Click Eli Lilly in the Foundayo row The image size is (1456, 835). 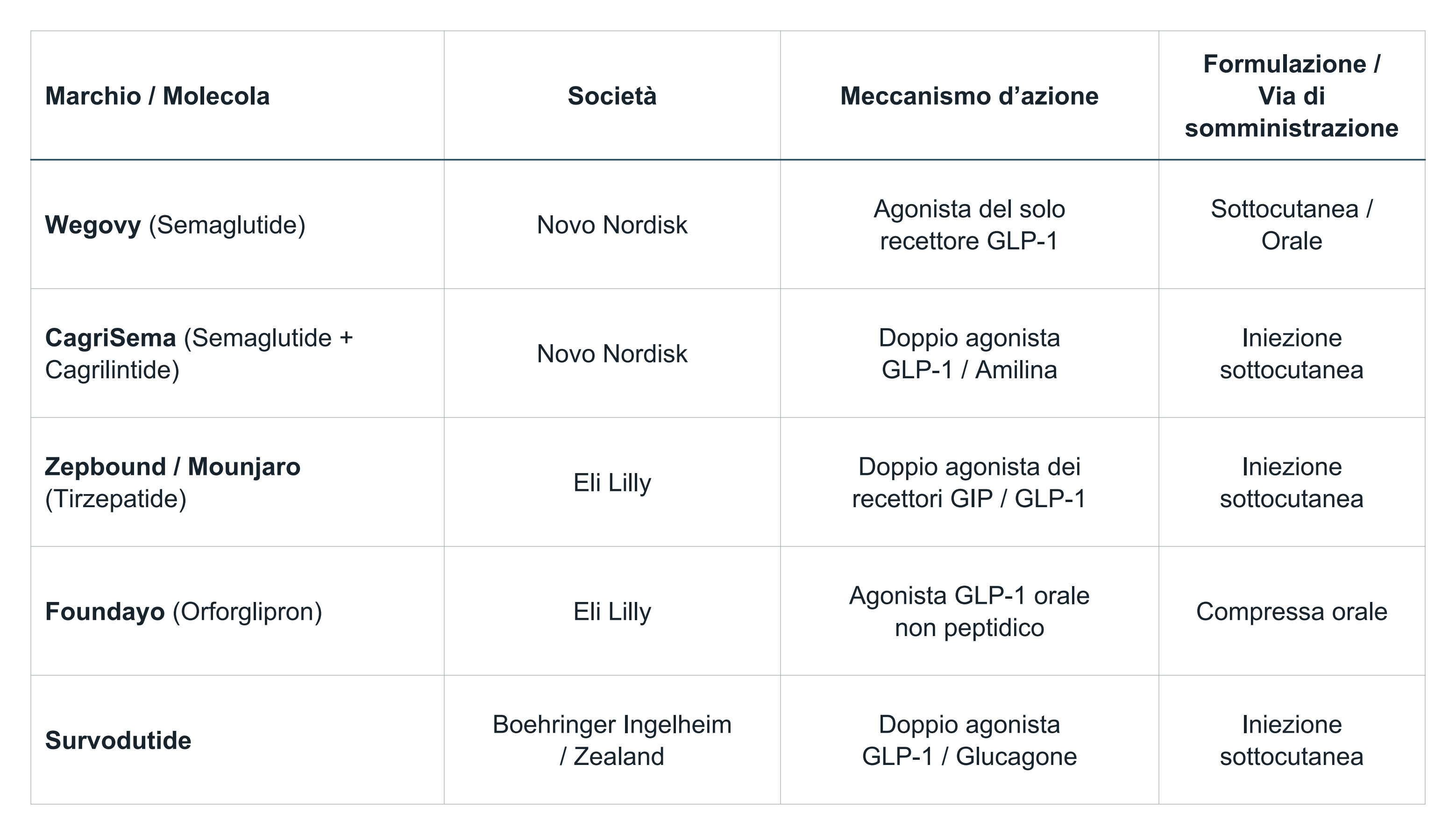612,612
